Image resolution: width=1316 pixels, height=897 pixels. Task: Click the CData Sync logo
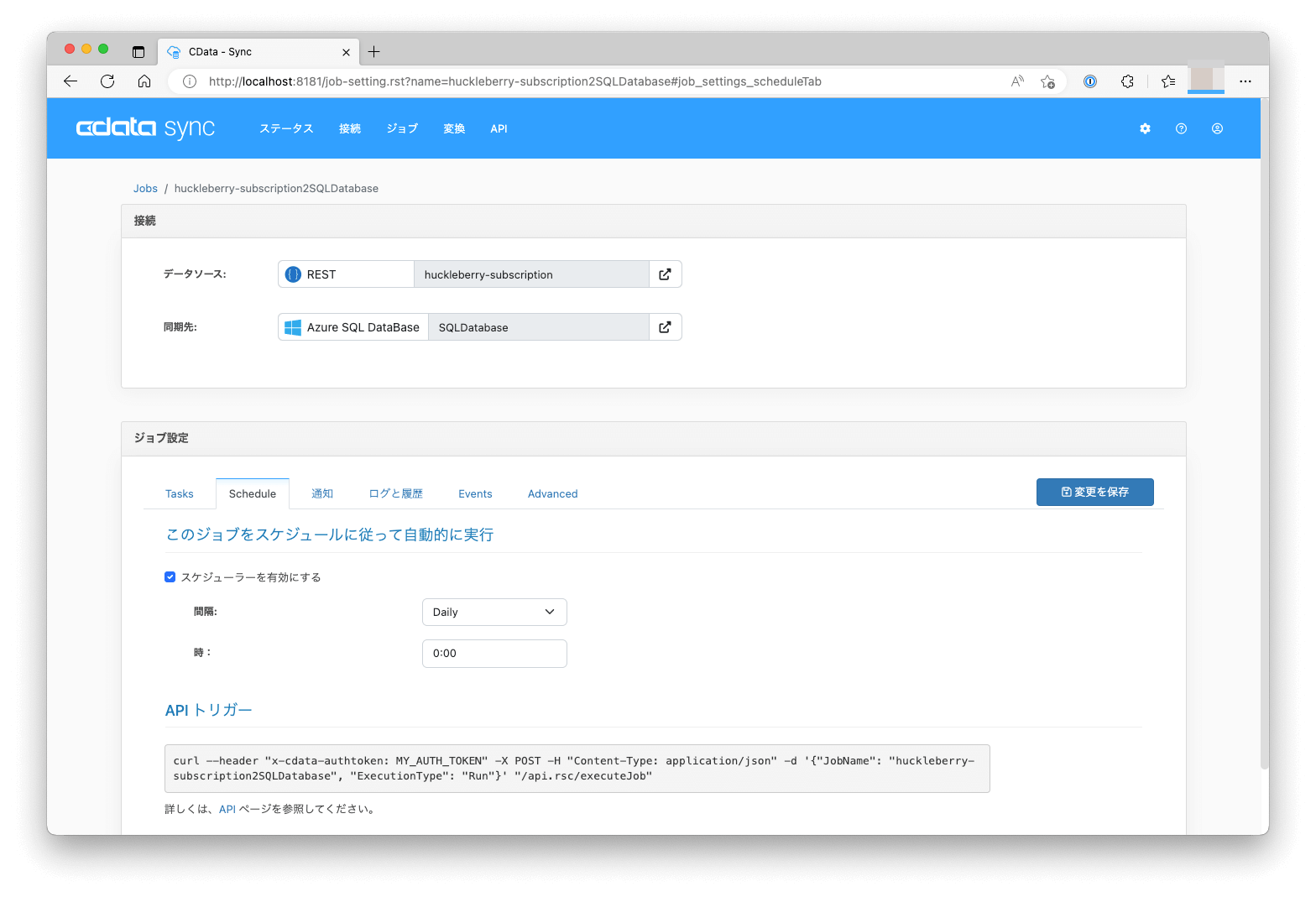point(145,128)
